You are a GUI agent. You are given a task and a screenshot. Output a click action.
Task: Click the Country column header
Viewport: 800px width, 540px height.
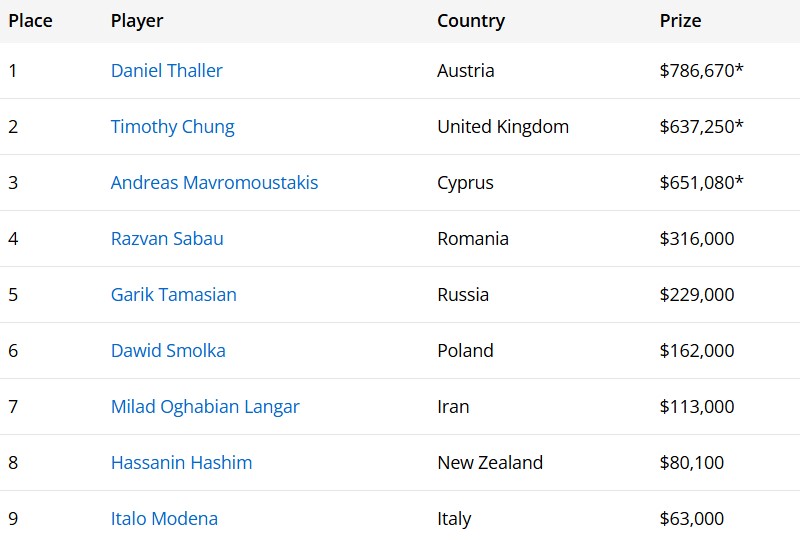[471, 21]
